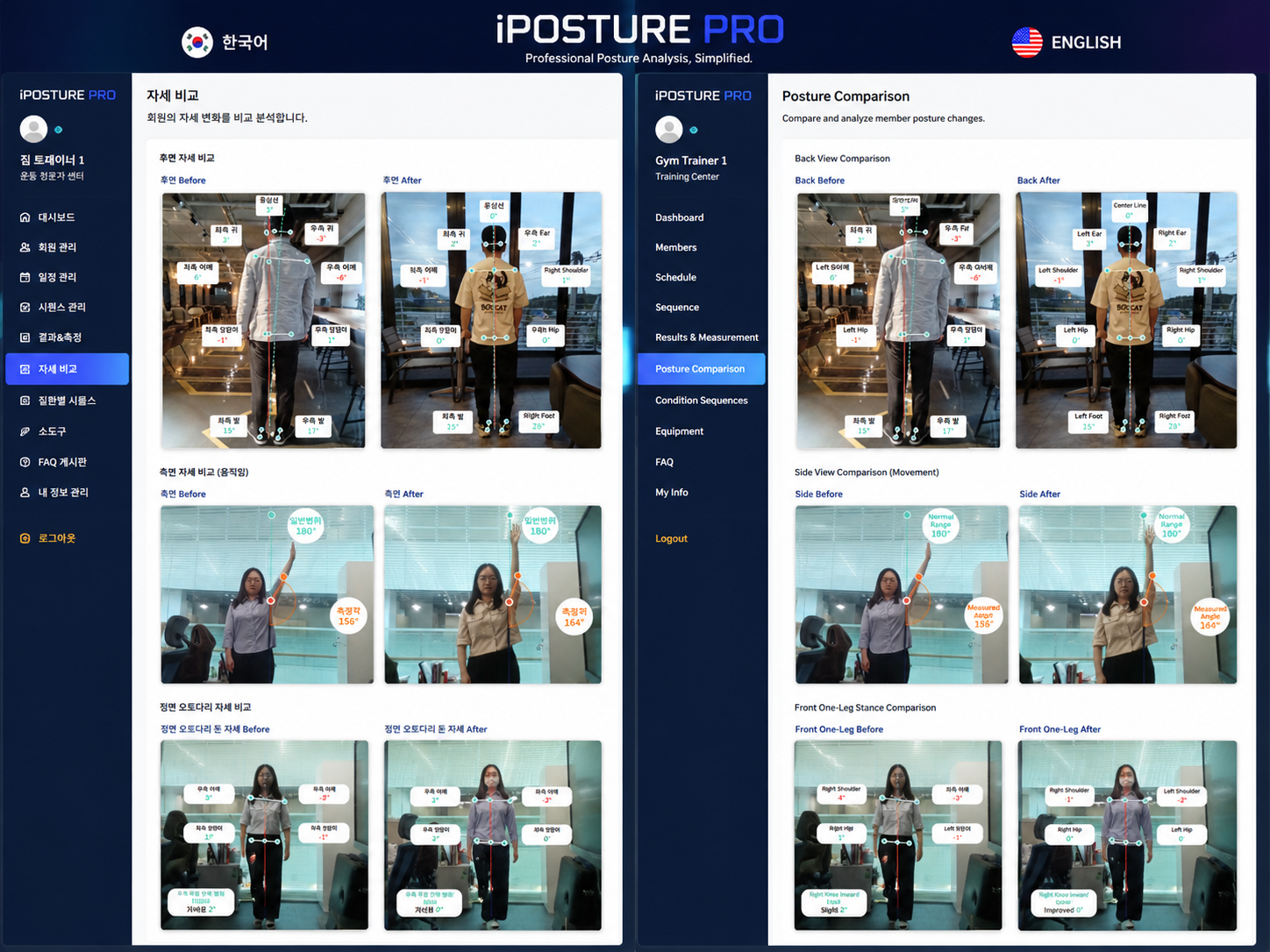Open Results & Measurement in the sidebar
This screenshot has height=952, width=1270.
[707, 337]
